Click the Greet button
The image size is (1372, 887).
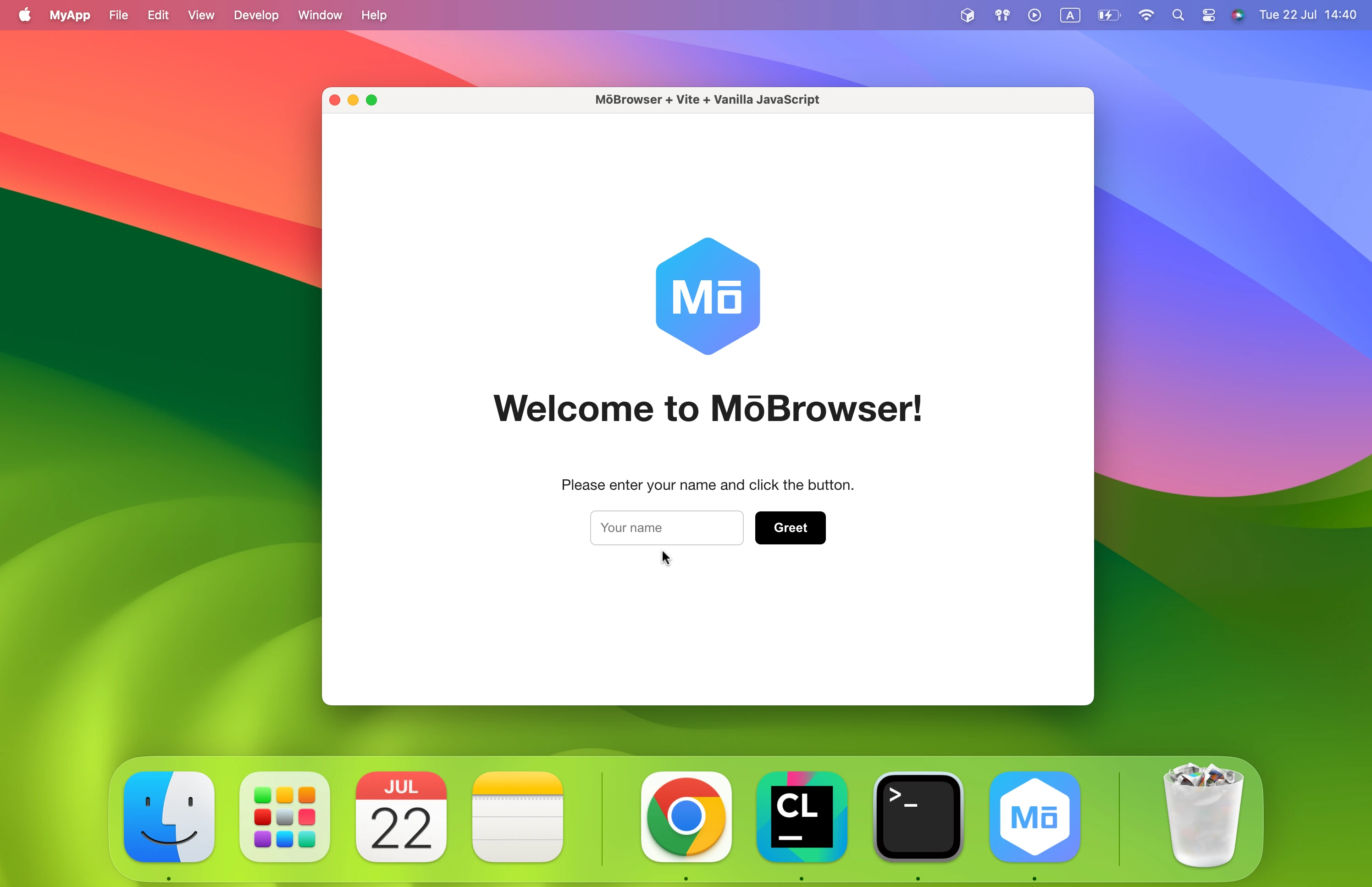(x=790, y=527)
